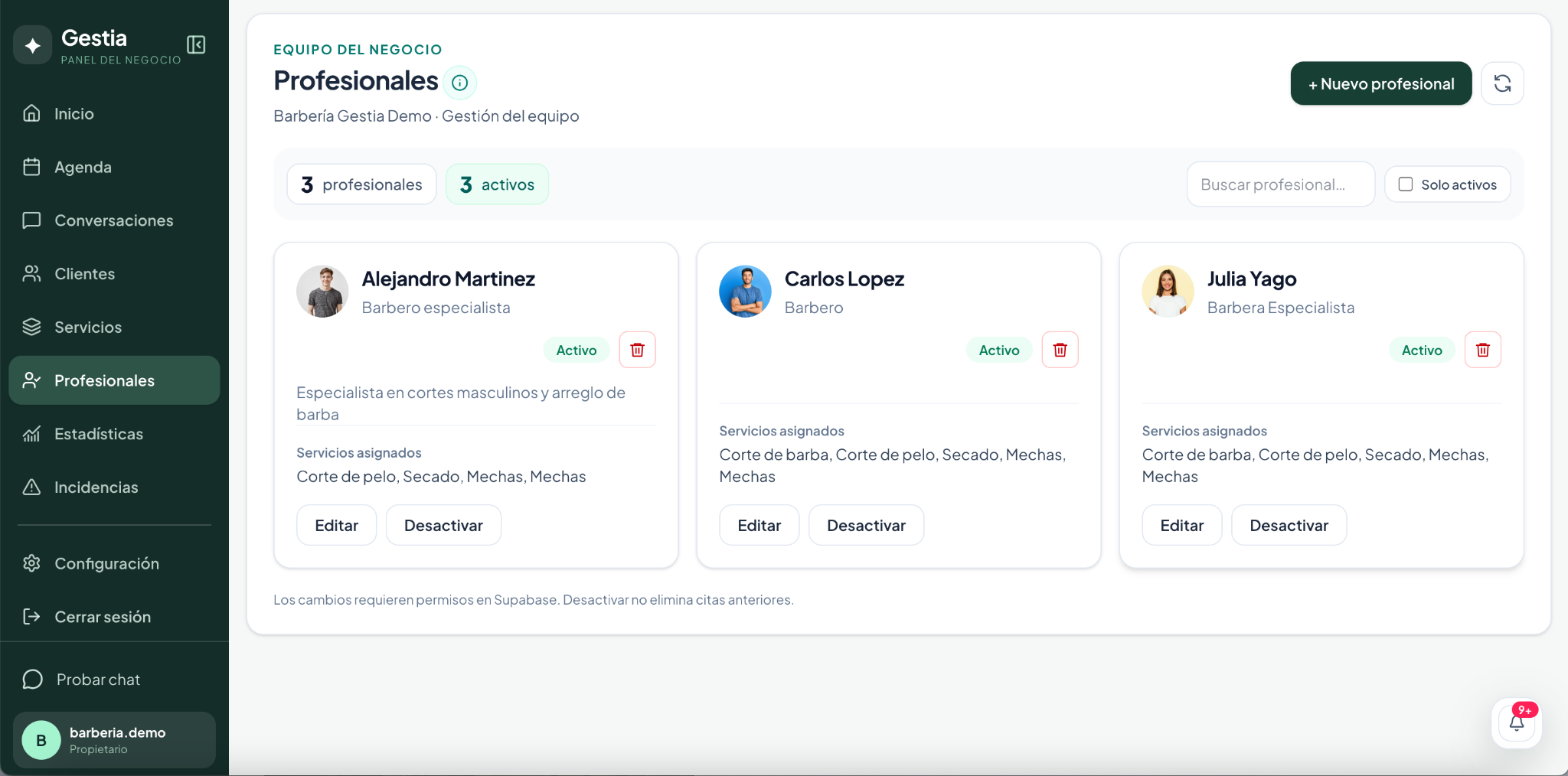Open the notifications bell

[1517, 723]
